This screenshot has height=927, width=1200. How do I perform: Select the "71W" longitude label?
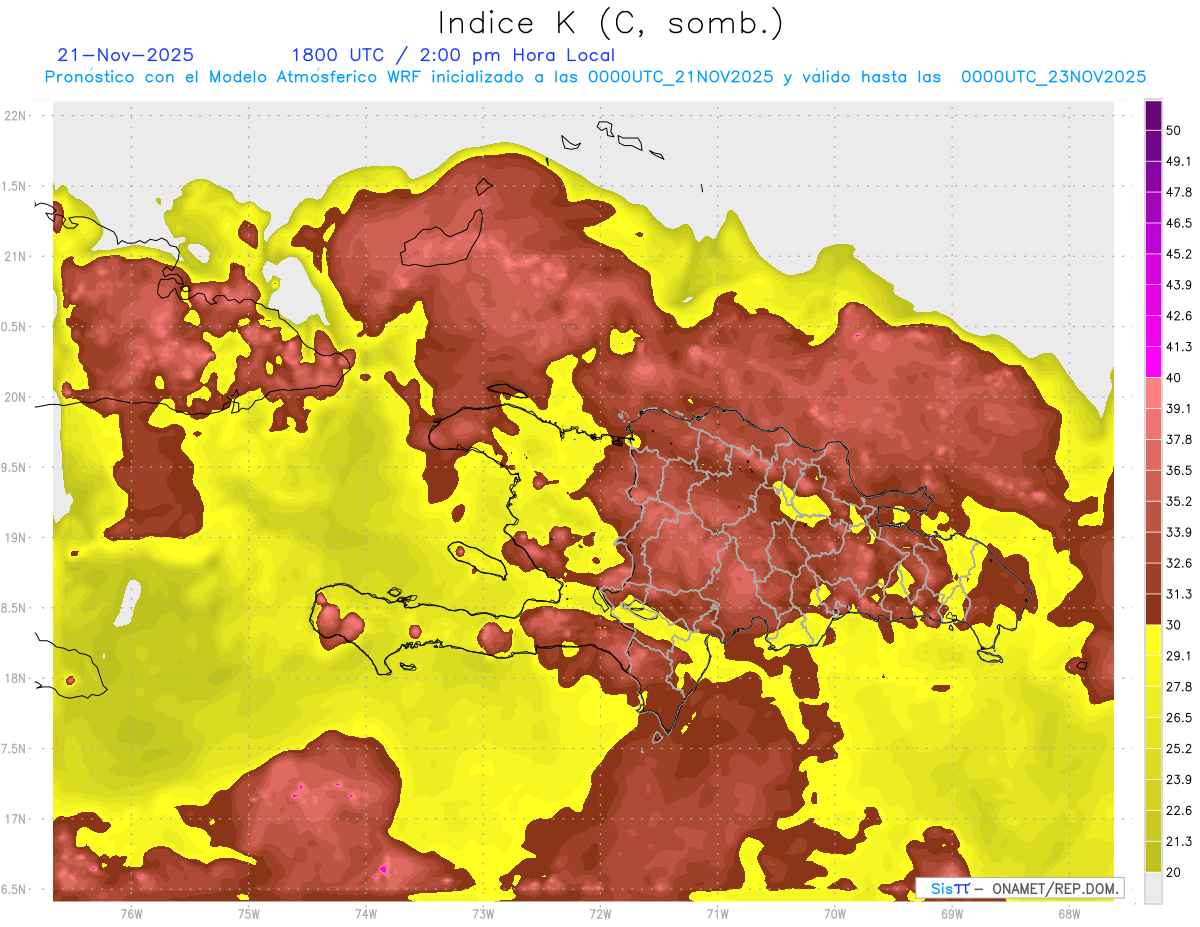(717, 914)
